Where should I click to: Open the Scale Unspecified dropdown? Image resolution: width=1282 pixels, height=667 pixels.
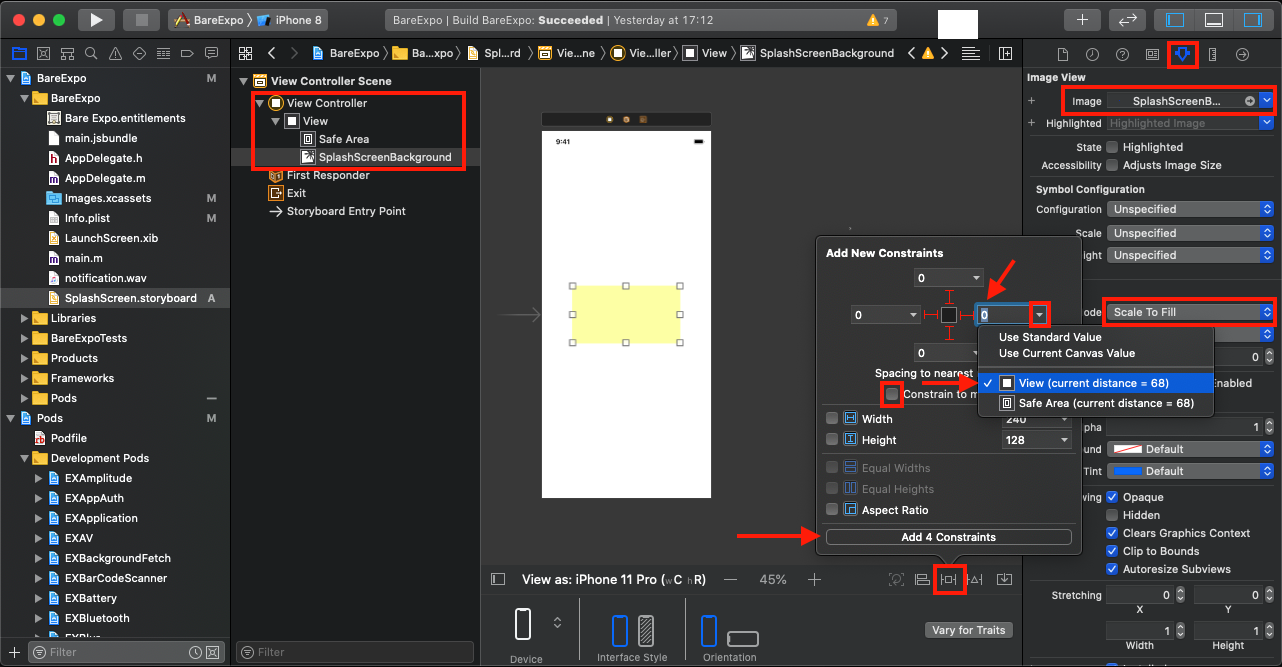tap(1190, 233)
